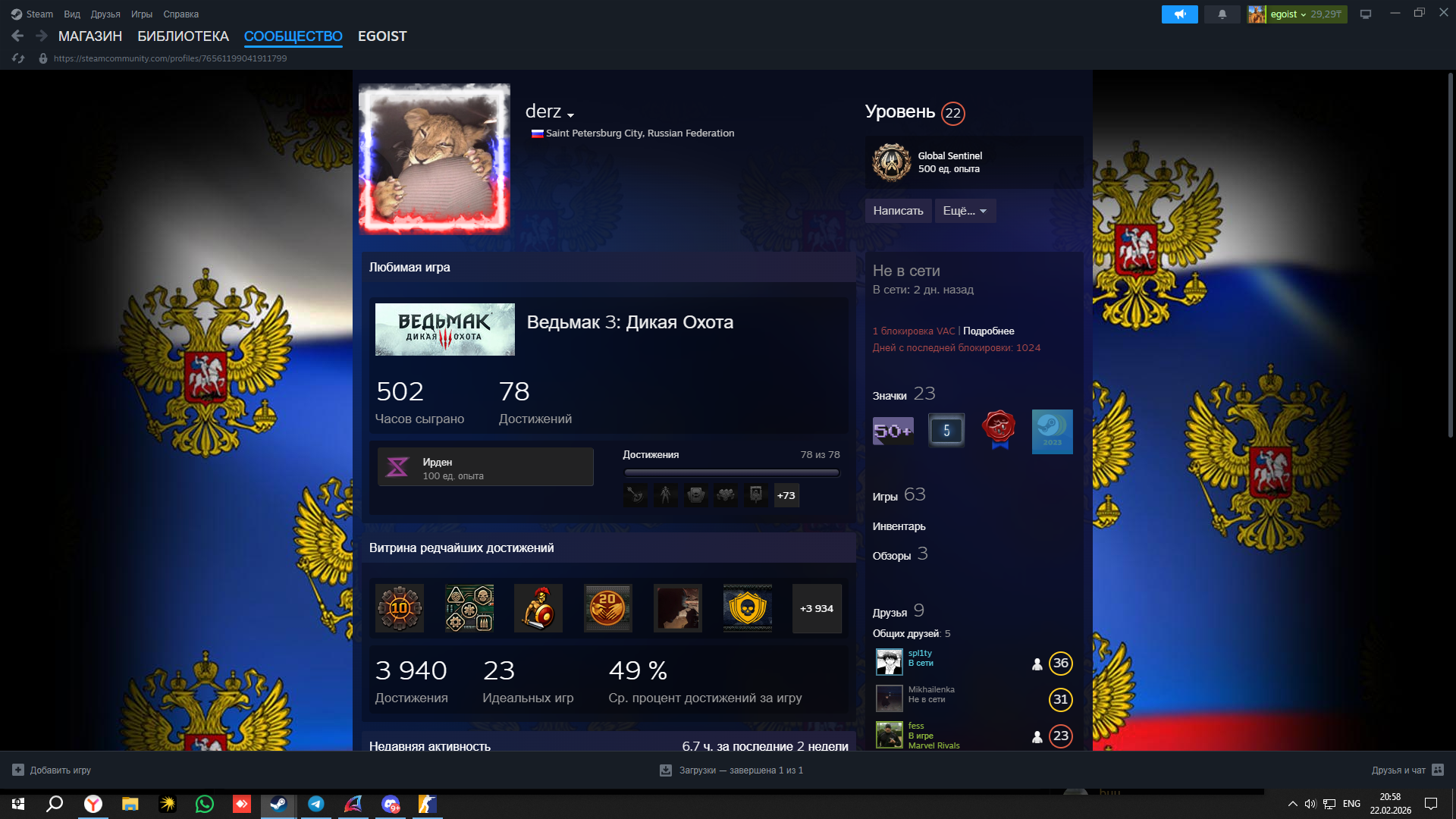The image size is (1456, 819).
Task: Open the notifications bell
Action: click(x=1222, y=14)
